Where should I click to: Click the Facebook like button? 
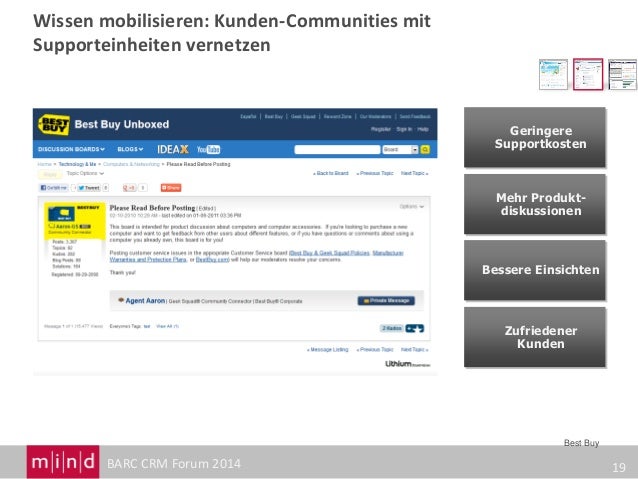pyautogui.click(x=53, y=188)
